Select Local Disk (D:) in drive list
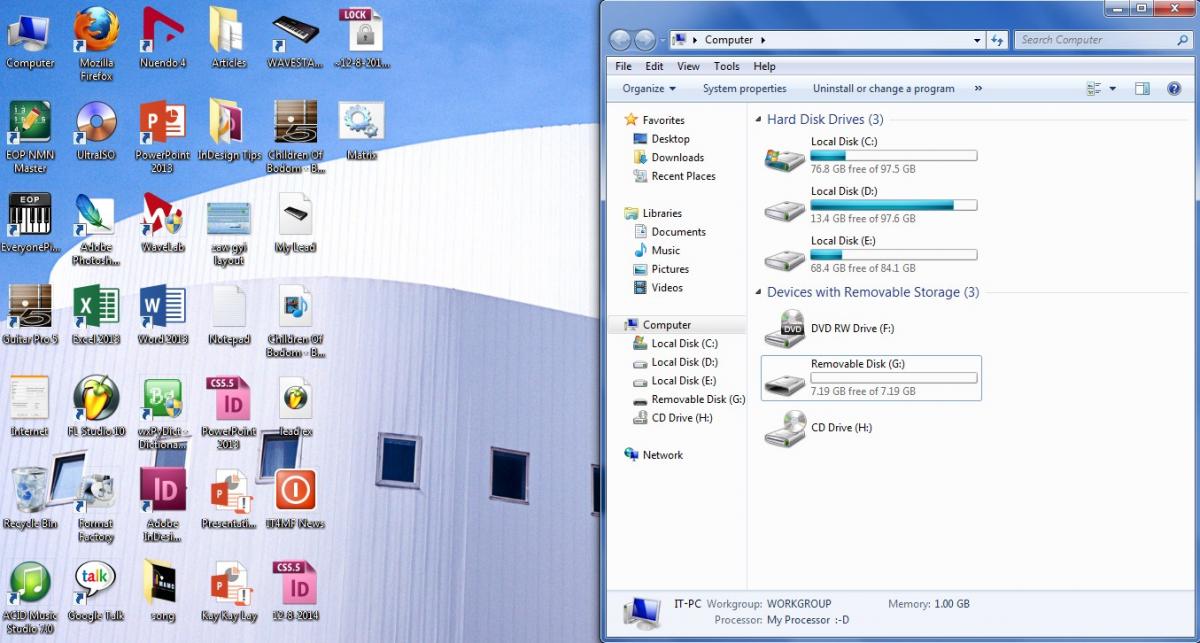 (871, 205)
